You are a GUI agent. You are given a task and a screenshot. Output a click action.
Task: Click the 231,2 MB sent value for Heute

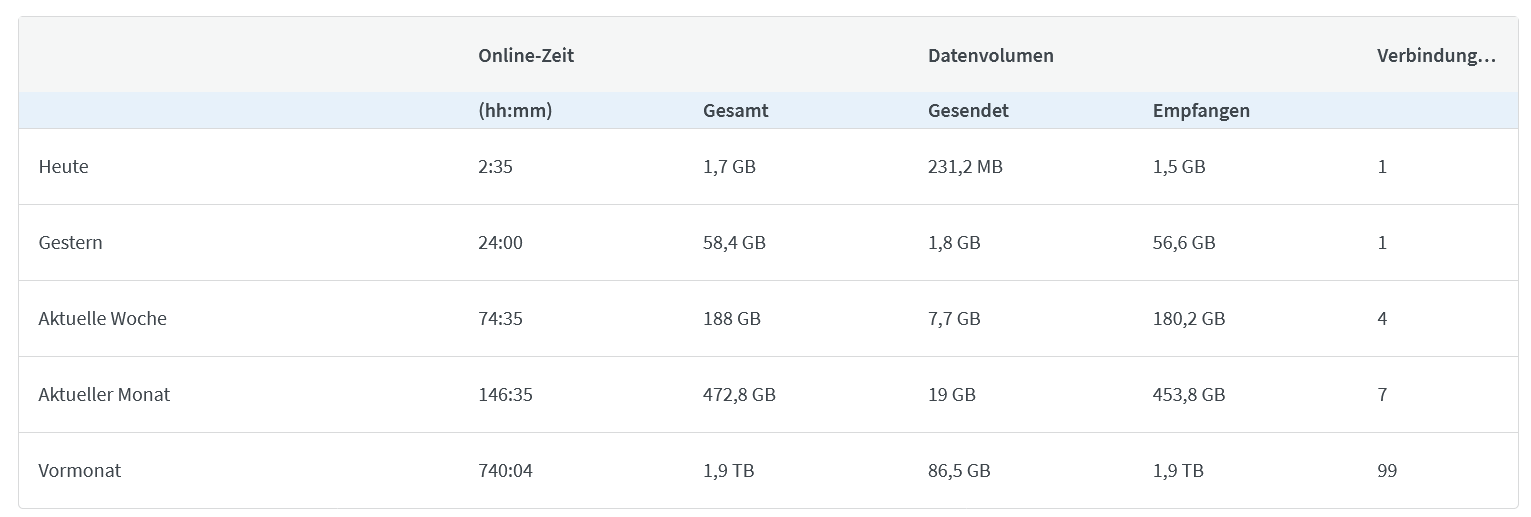pos(965,167)
